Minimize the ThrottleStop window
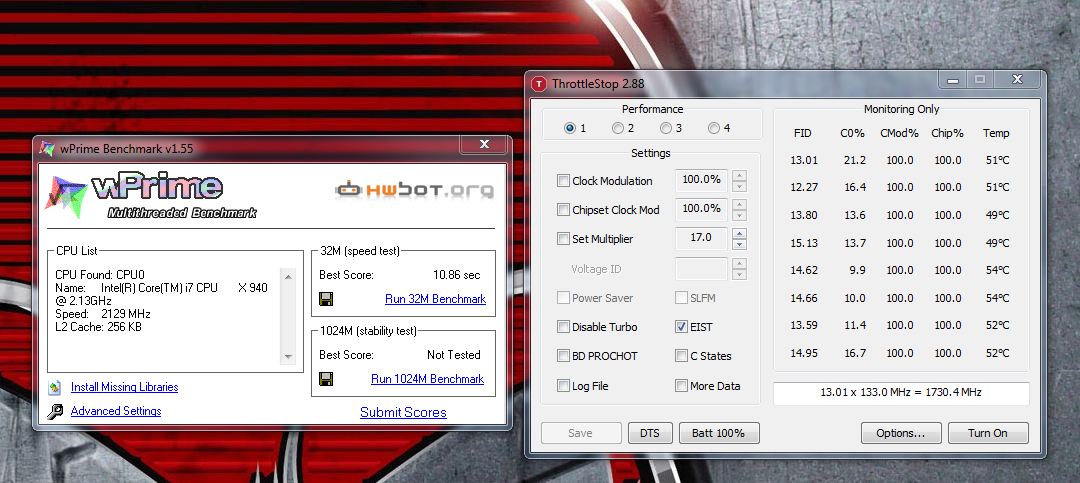Screen dimensions: 1080x483 [953, 80]
